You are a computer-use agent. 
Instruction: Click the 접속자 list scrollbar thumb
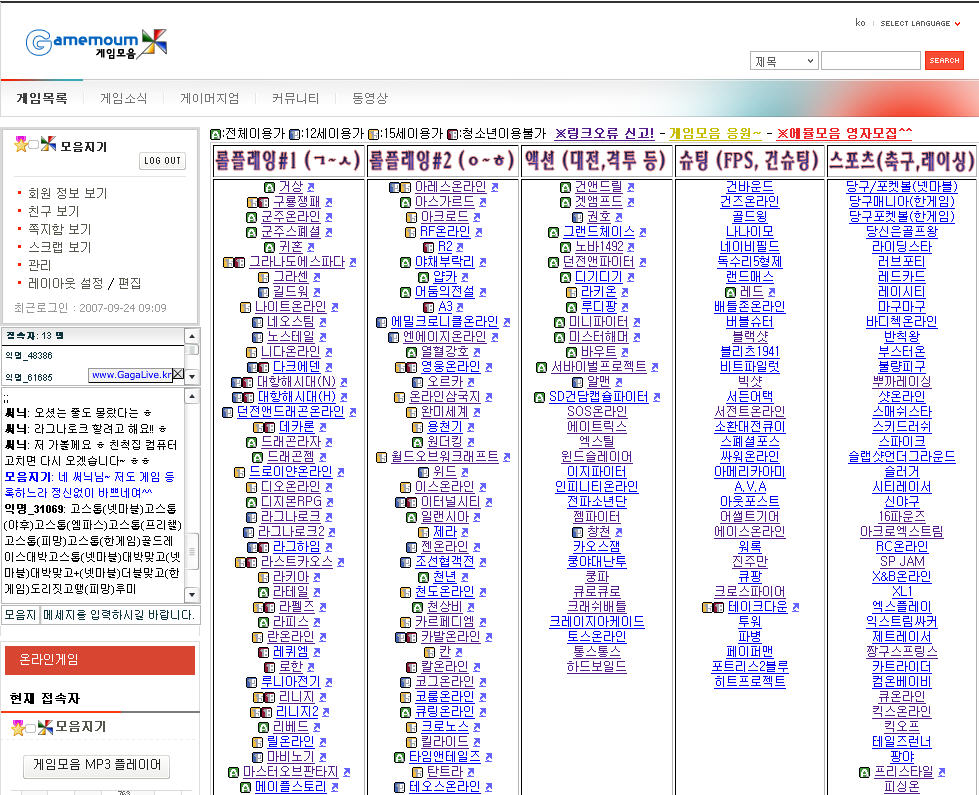(192, 350)
